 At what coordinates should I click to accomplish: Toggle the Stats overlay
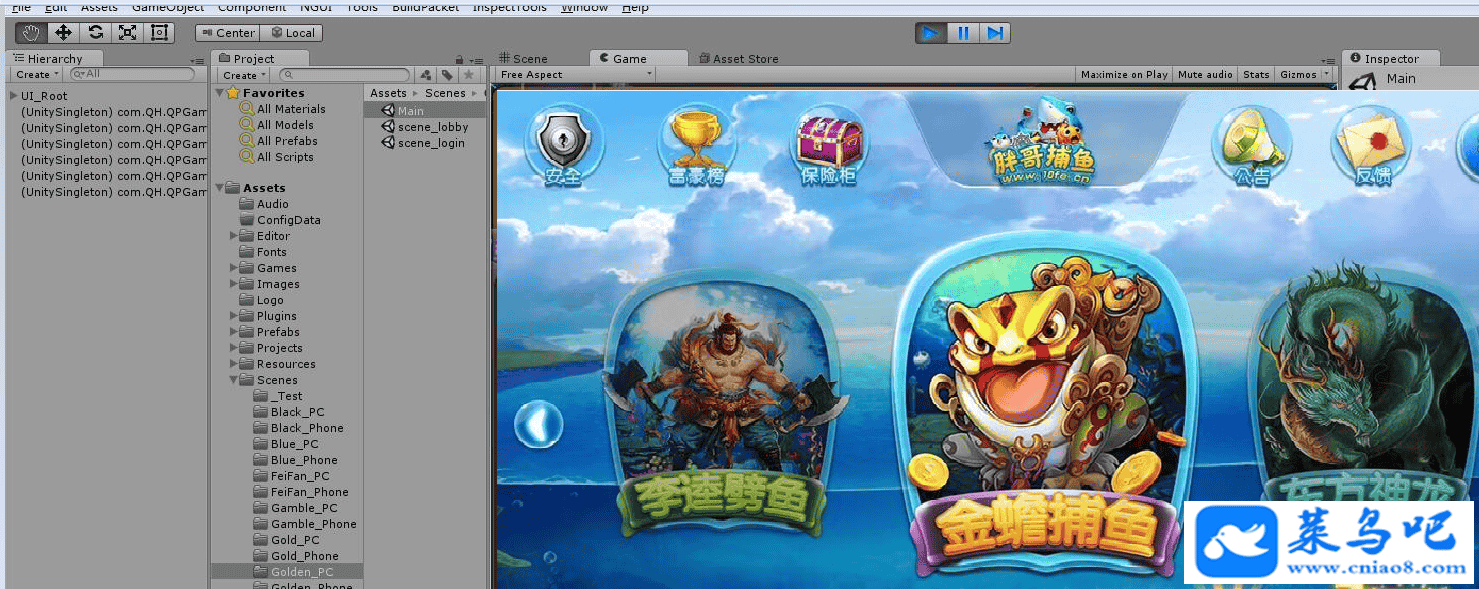point(1256,75)
